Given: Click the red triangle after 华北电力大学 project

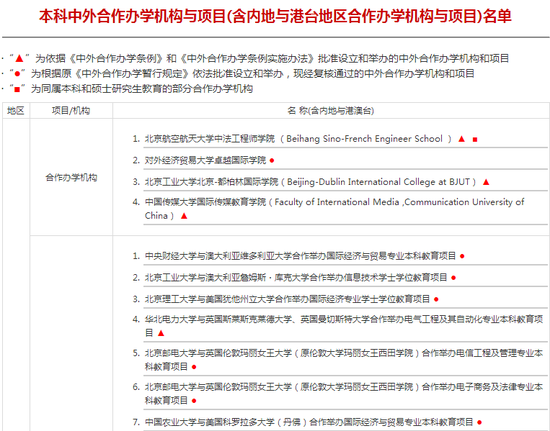Looking at the screenshot, I should (161, 333).
